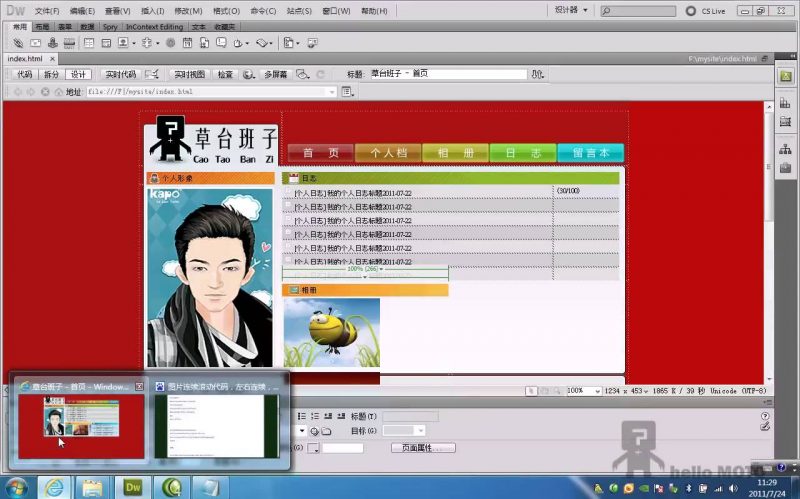Enable 实时视图 (Live View) mode
The height and width of the screenshot is (499, 800).
click(x=189, y=74)
